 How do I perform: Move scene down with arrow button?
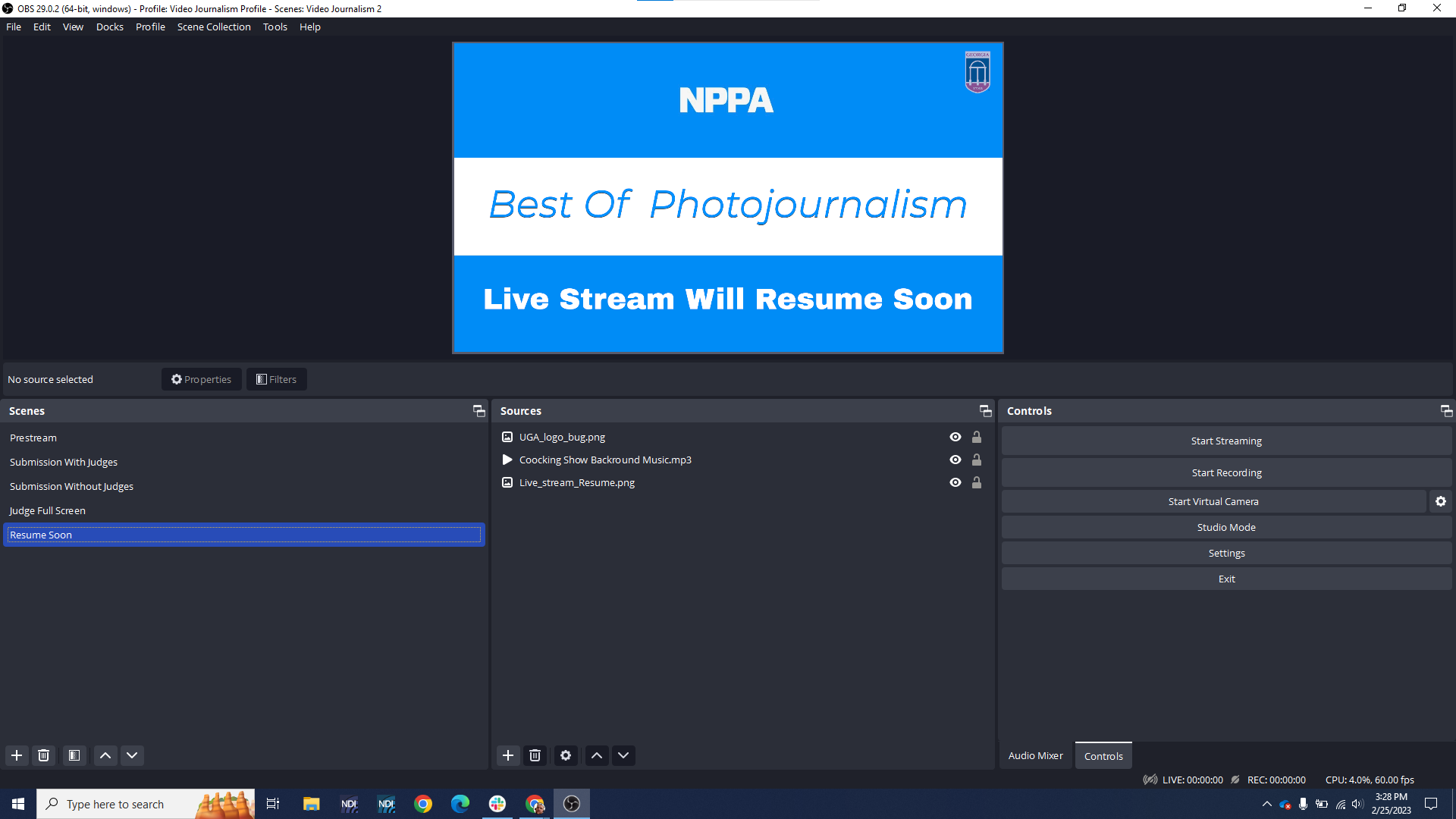point(132,755)
